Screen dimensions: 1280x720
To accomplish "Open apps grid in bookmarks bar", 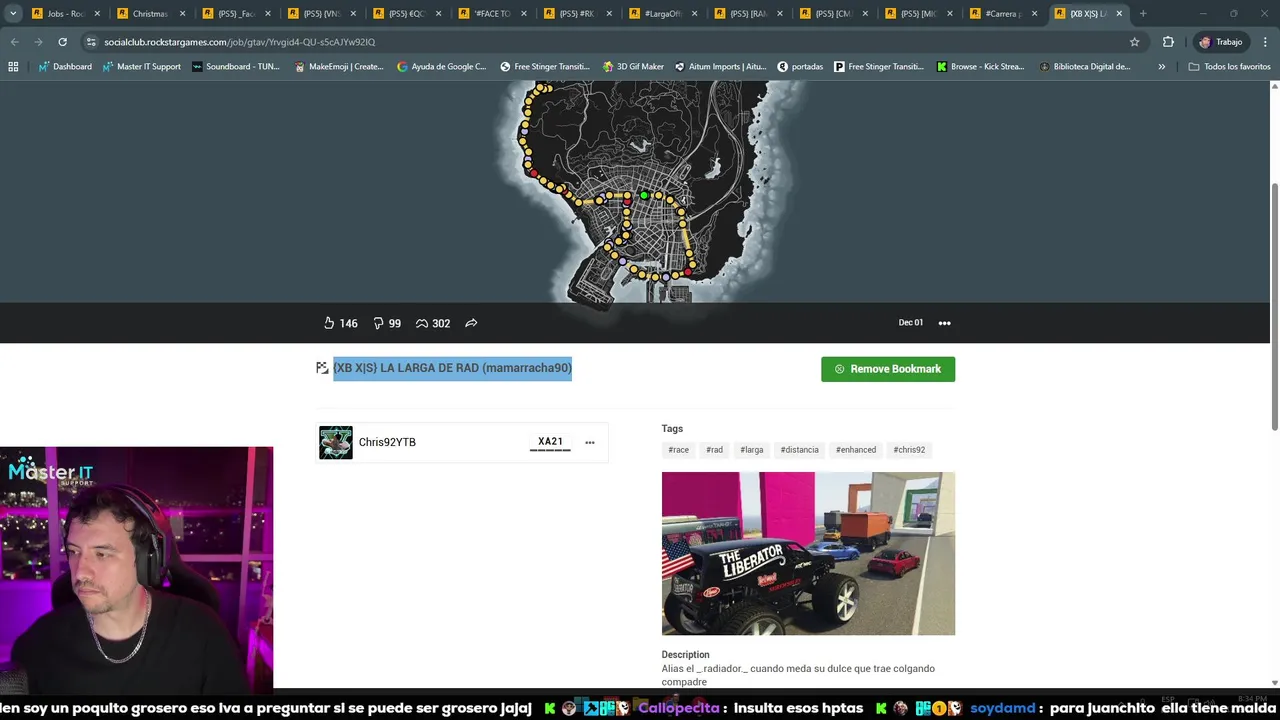I will [x=13, y=67].
